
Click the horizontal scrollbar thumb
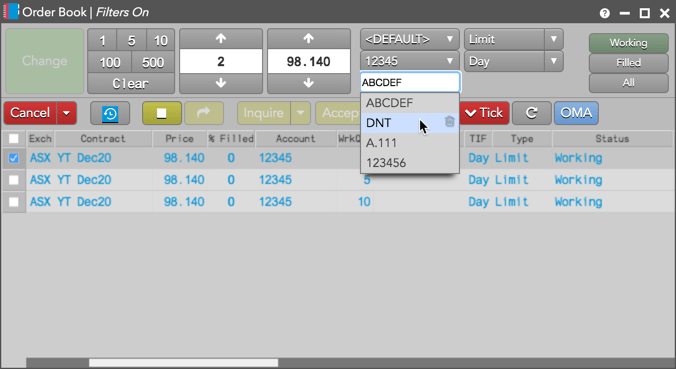[184, 363]
